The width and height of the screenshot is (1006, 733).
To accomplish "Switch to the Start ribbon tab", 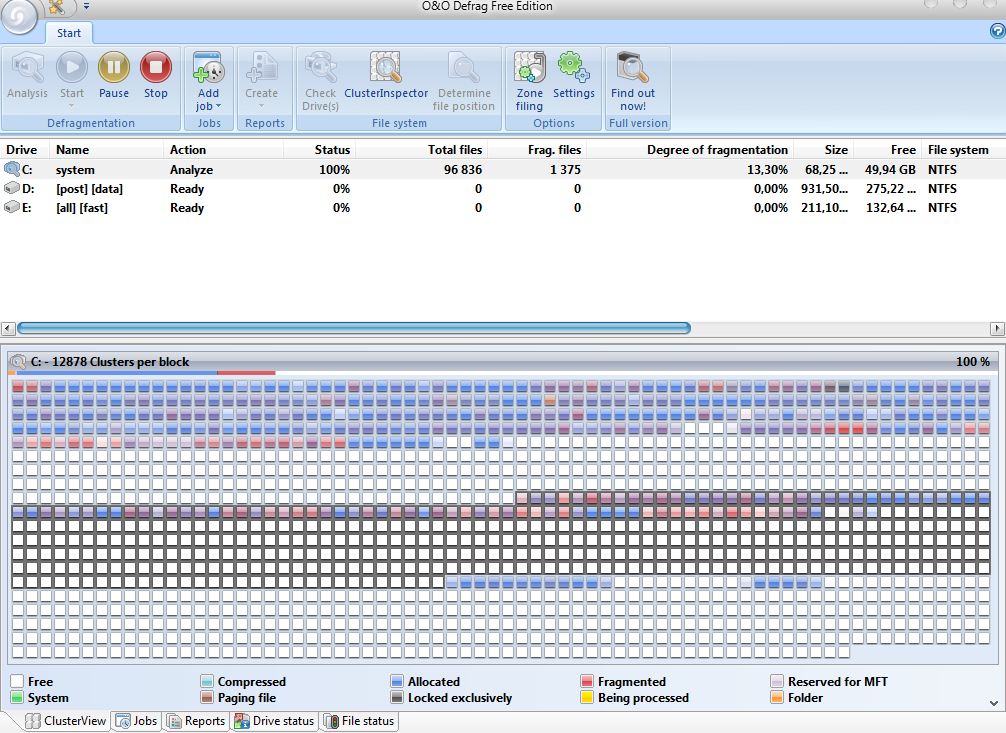I will coord(69,33).
